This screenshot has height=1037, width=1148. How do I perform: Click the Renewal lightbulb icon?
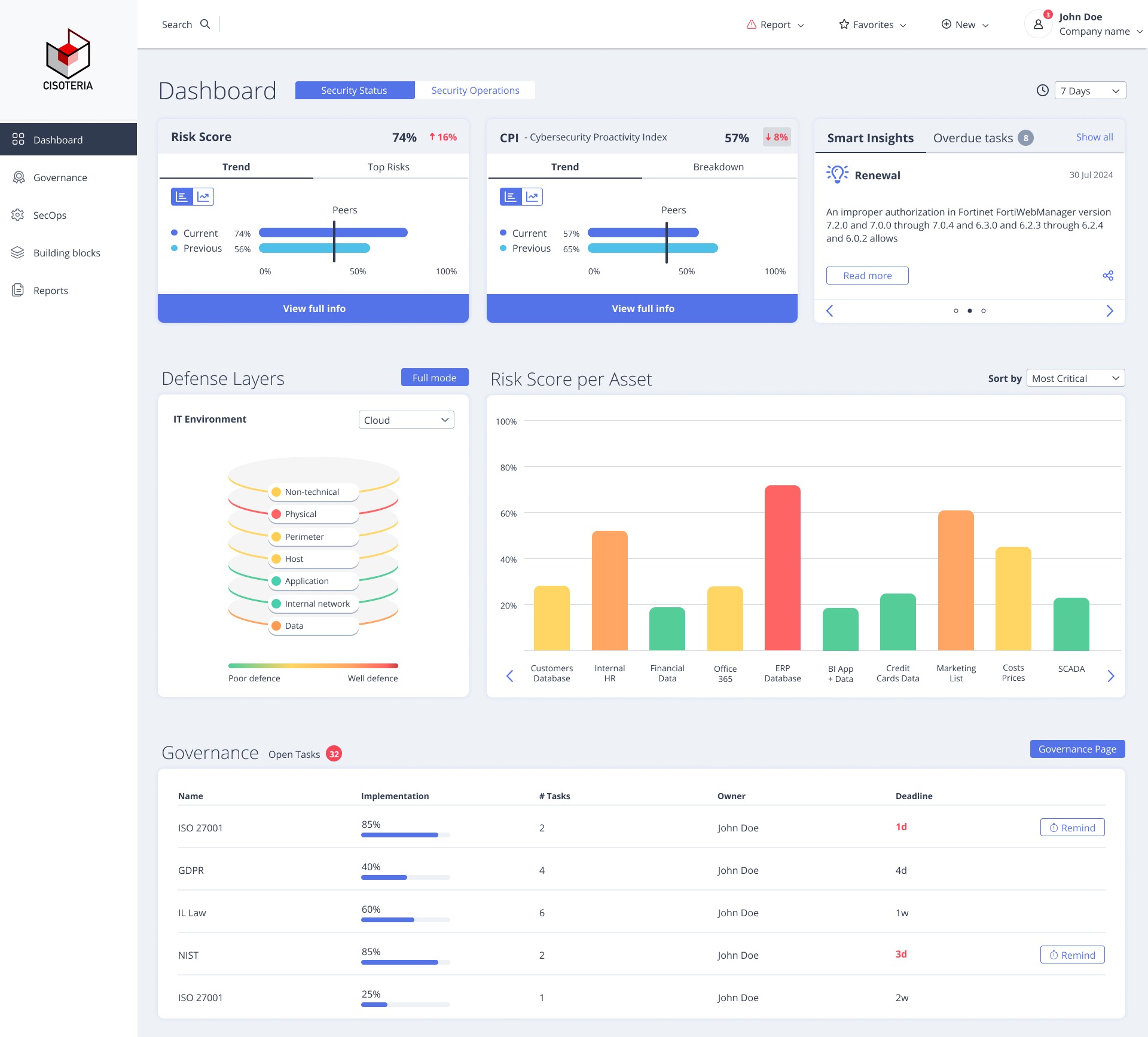pos(838,174)
